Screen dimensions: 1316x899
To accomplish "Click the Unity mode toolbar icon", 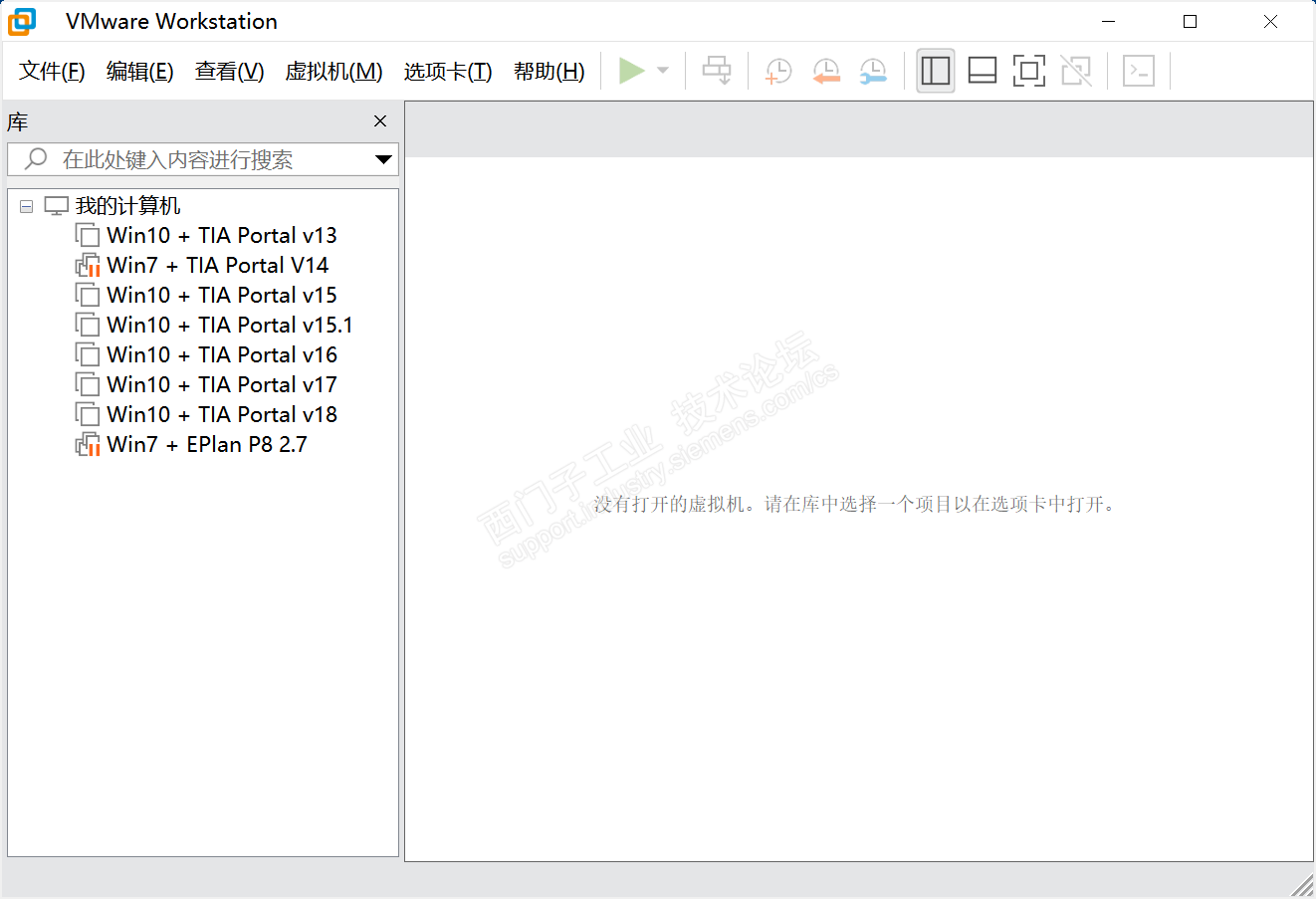I will pyautogui.click(x=1076, y=71).
